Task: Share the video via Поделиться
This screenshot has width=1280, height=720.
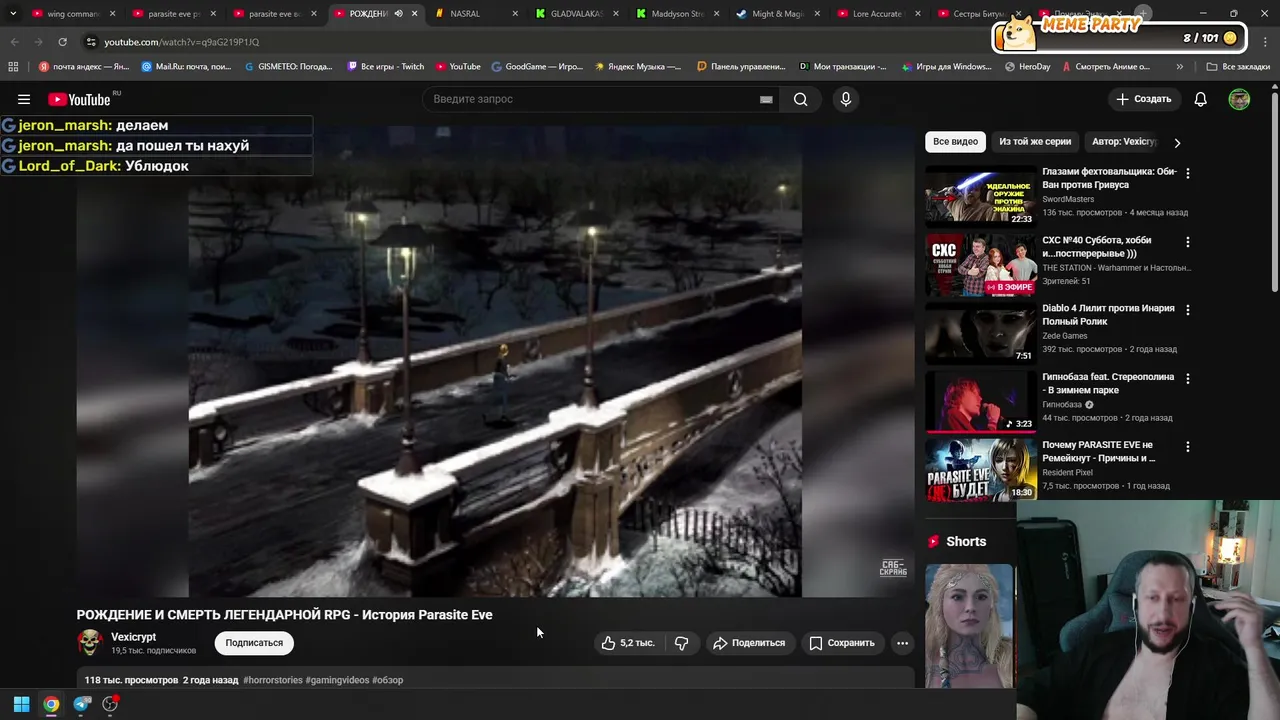Action: pos(749,643)
